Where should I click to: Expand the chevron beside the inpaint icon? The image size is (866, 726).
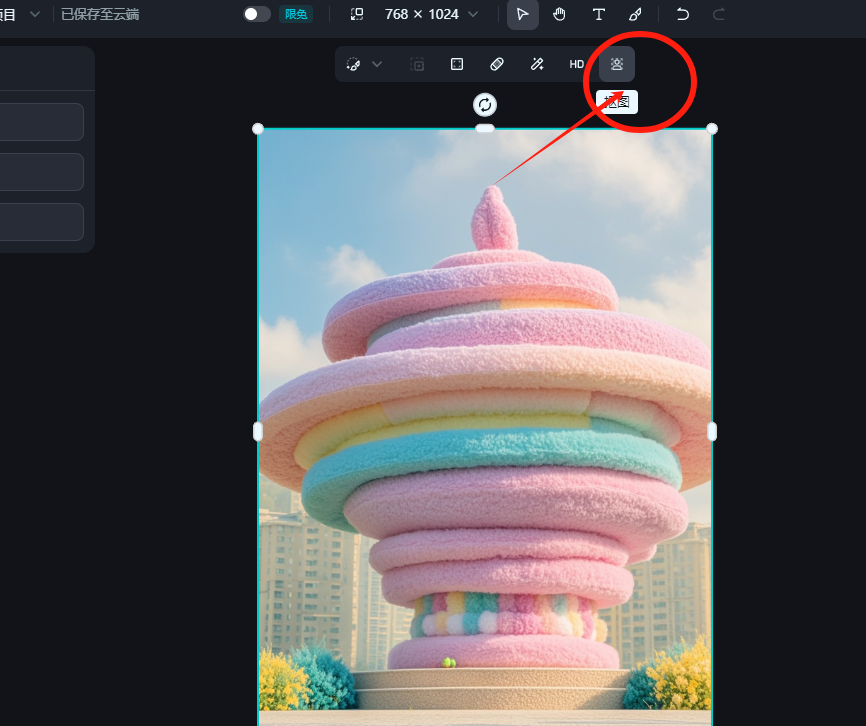(377, 64)
